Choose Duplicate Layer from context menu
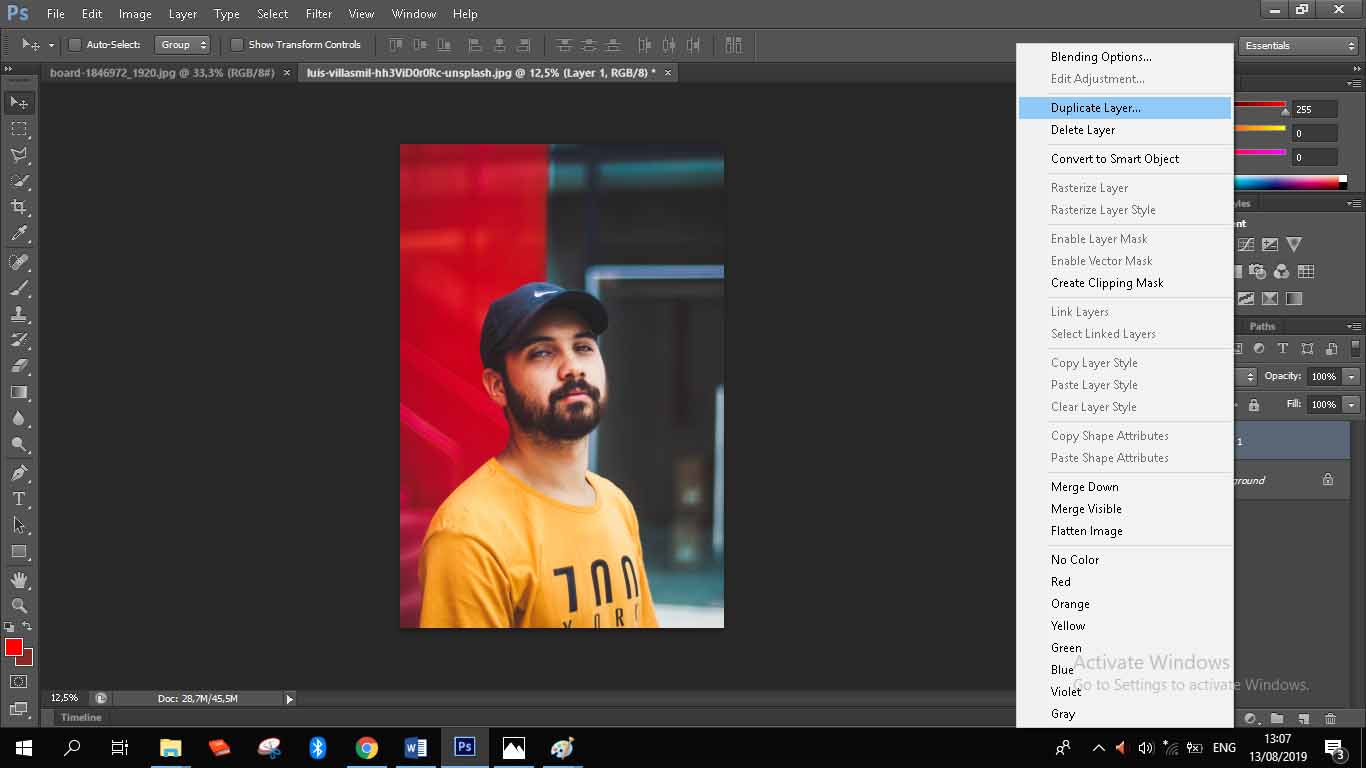 click(x=1095, y=108)
